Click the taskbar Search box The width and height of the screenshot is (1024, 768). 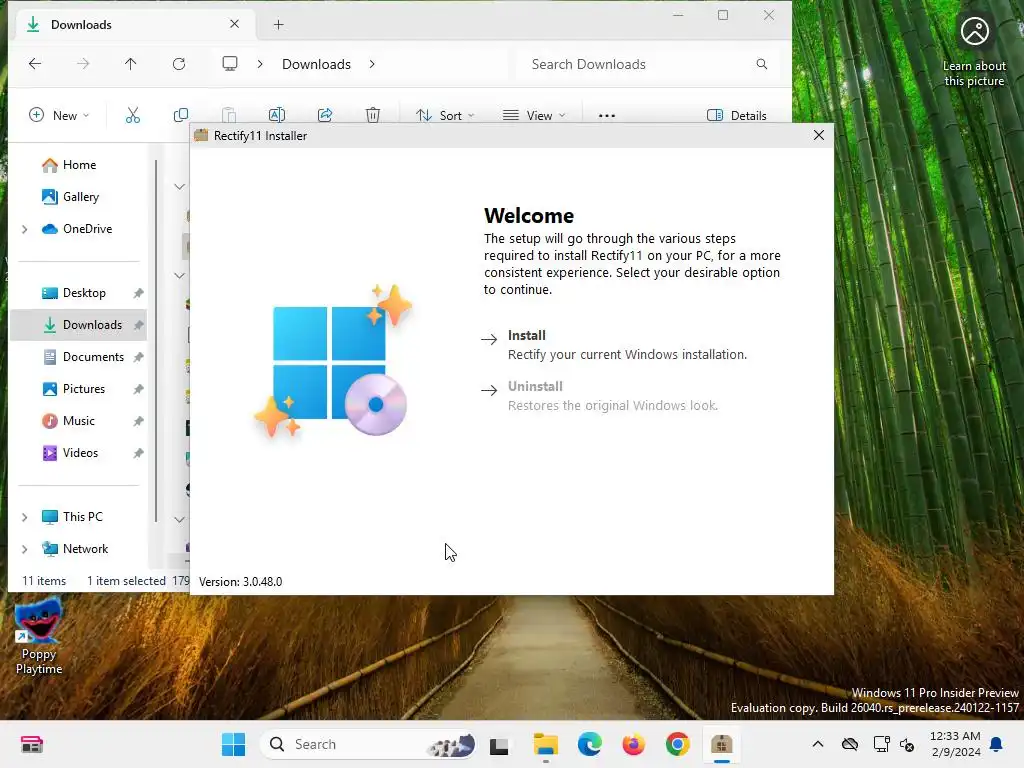click(x=369, y=744)
